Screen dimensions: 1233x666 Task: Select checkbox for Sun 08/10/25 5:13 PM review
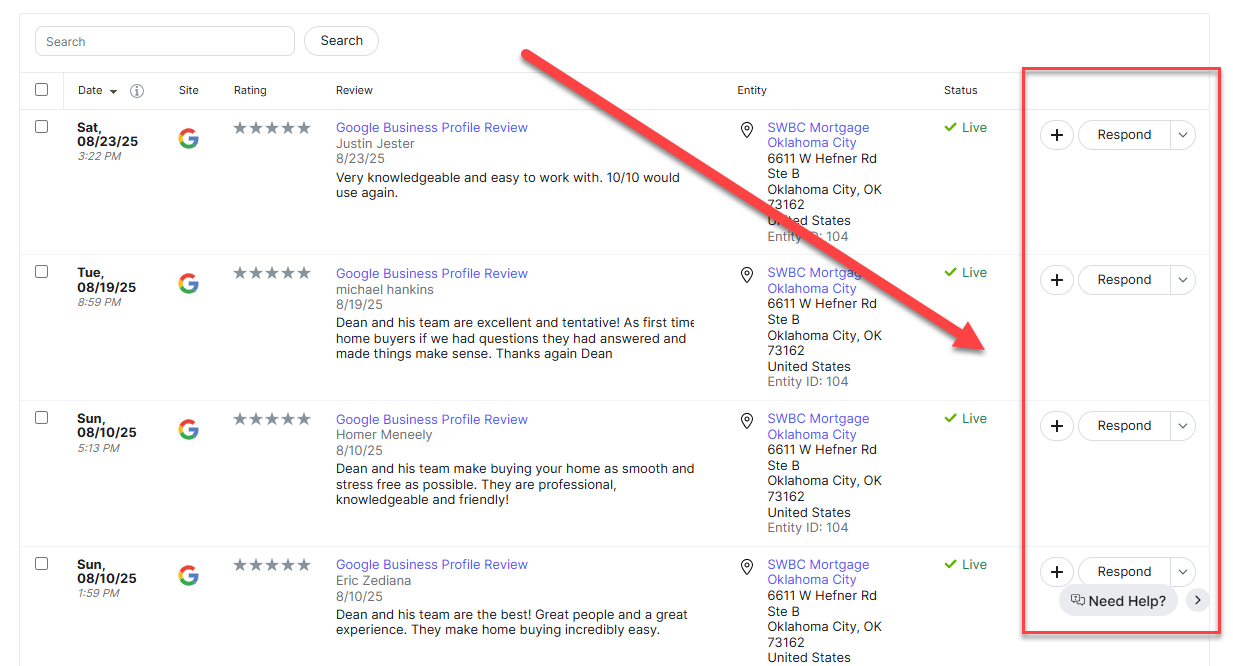41,418
